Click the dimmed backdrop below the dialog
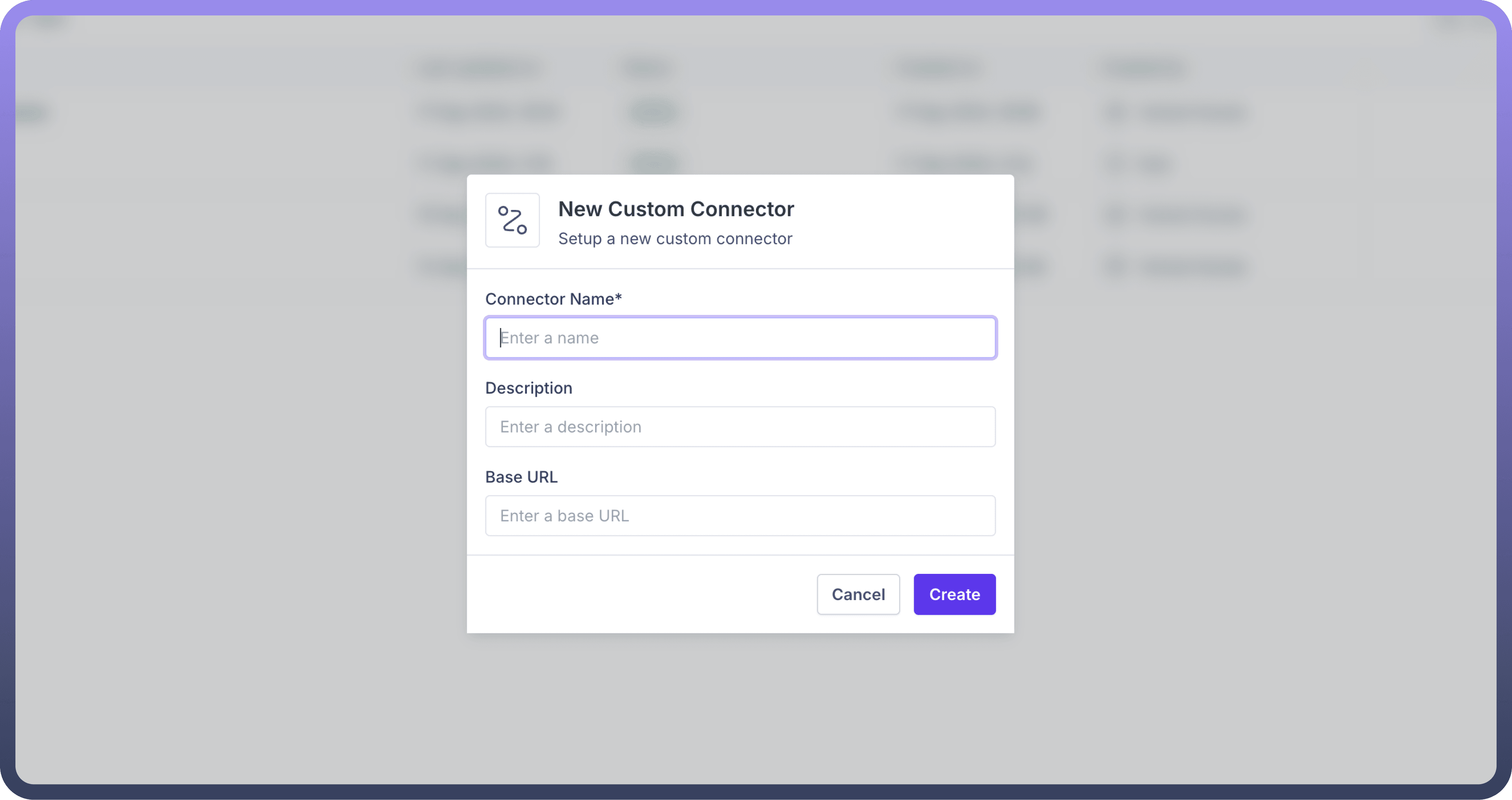Viewport: 1512px width, 800px height. (x=739, y=711)
